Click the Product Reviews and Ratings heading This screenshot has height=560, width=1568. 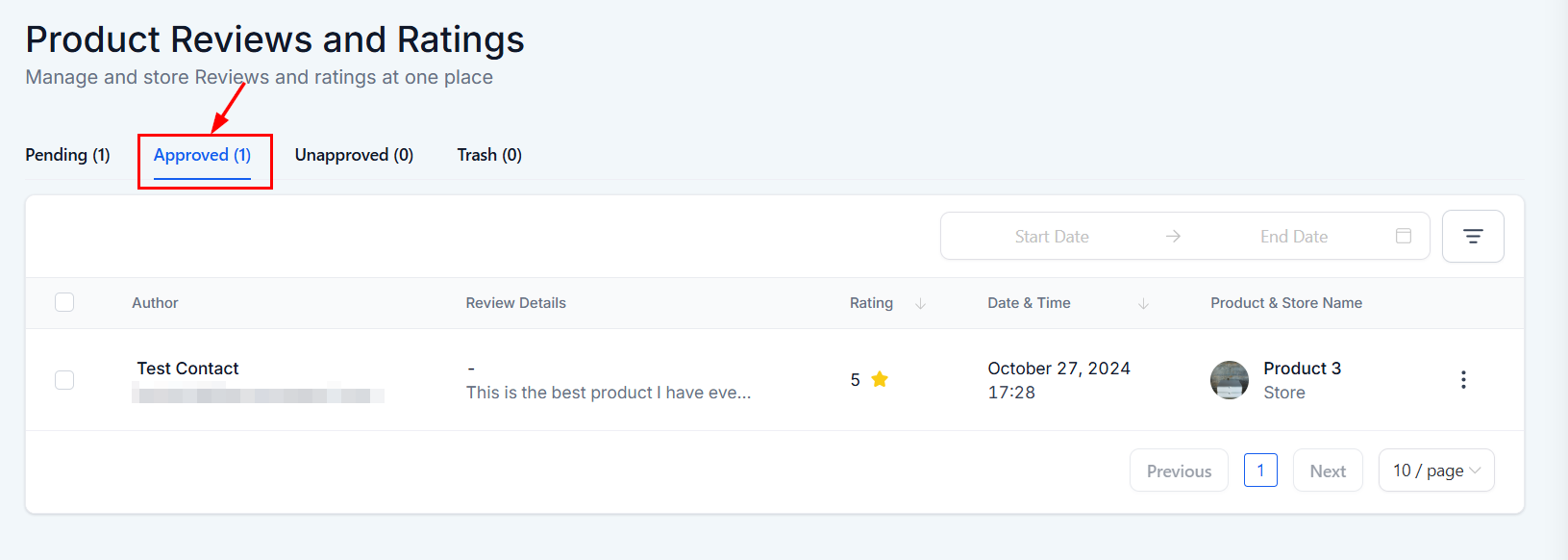click(x=275, y=39)
